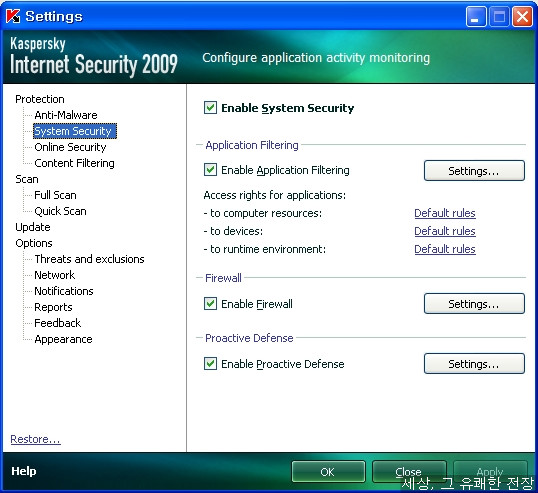Uncheck Enable Application Filtering
This screenshot has height=493, width=538.
coord(210,170)
